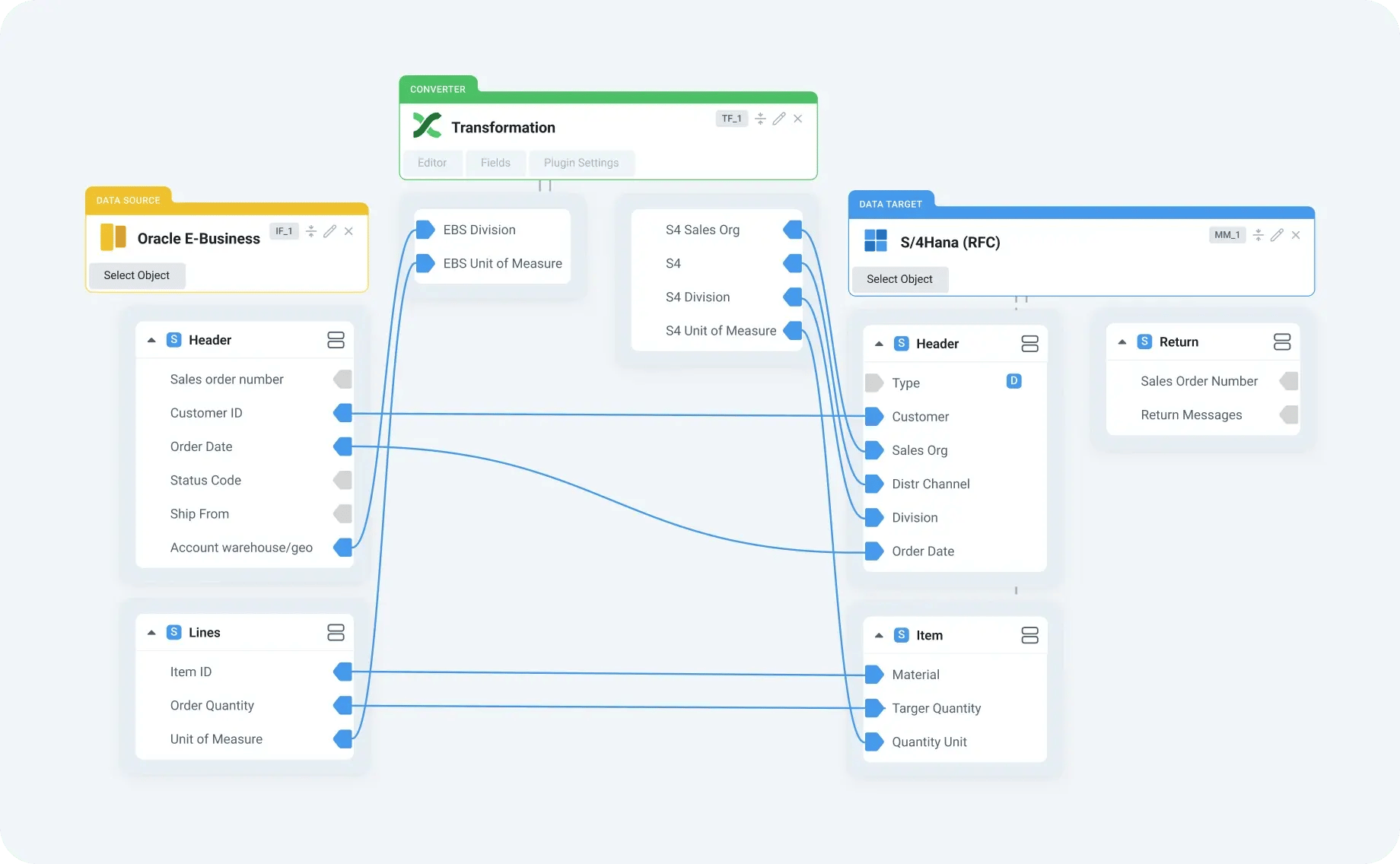Close the Transformation converter card
Viewport: 1400px width, 864px height.
click(798, 119)
